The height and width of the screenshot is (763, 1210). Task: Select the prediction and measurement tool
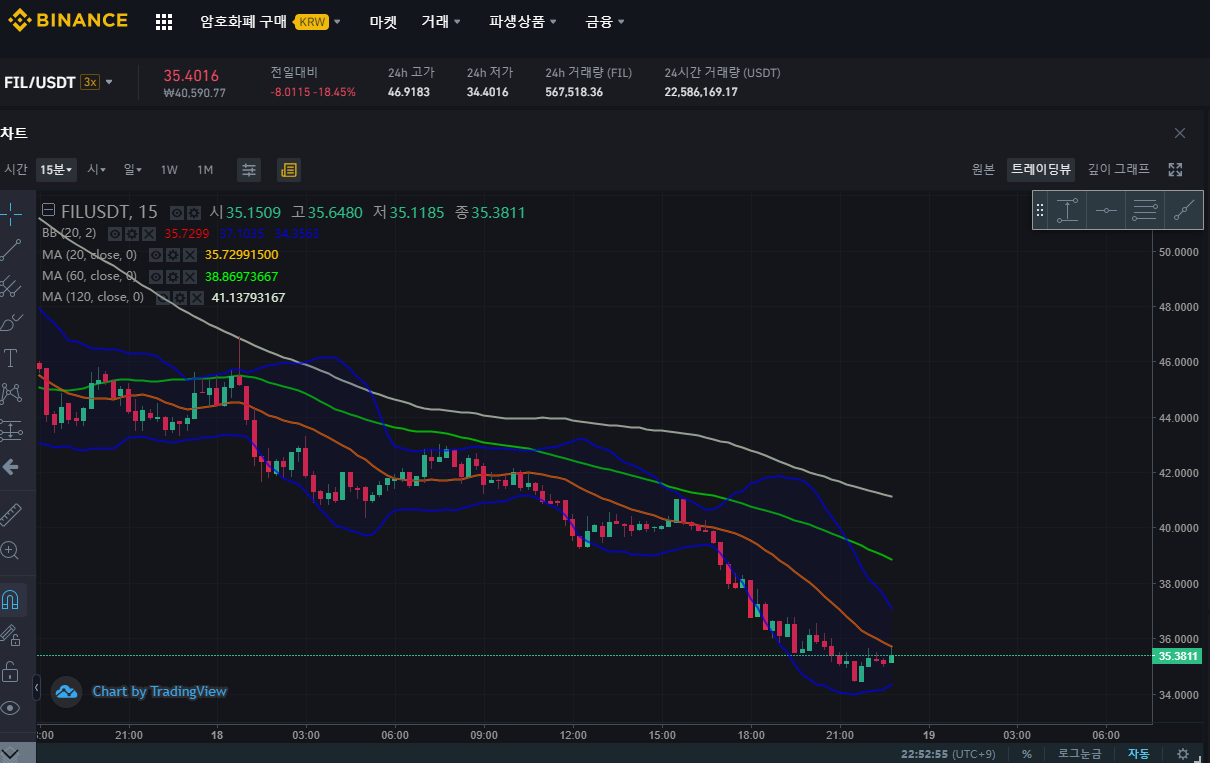[11, 430]
